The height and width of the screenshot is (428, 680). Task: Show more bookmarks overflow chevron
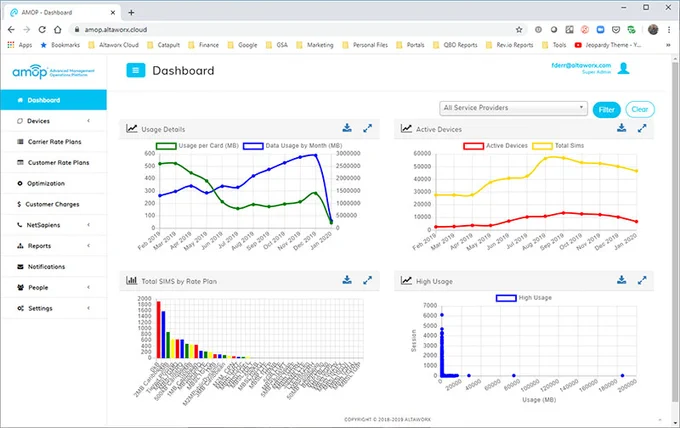point(668,45)
